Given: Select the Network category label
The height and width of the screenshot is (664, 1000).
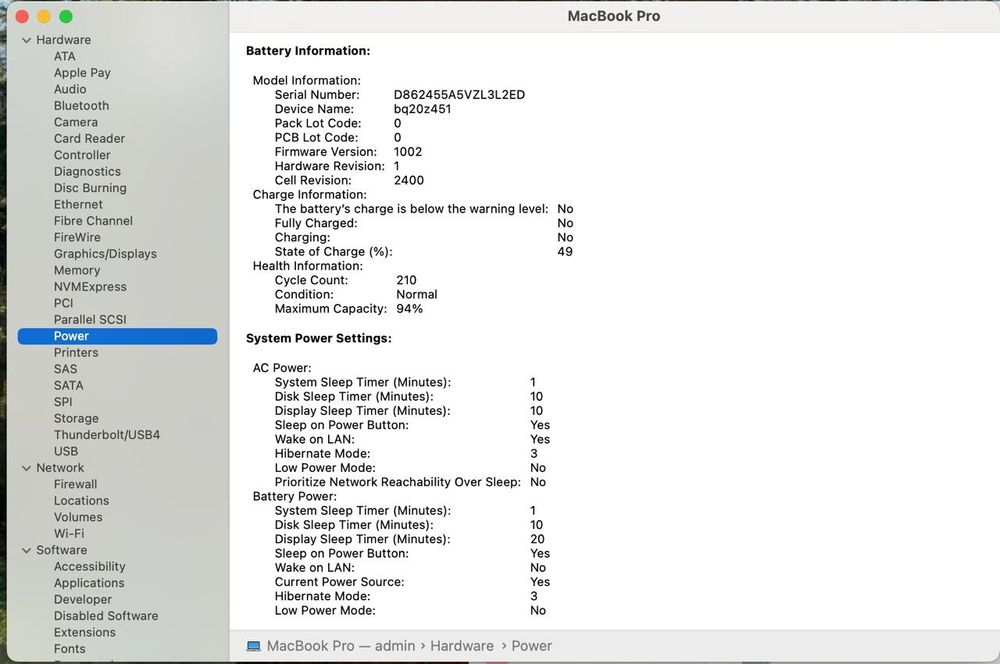Looking at the screenshot, I should (x=60, y=468).
